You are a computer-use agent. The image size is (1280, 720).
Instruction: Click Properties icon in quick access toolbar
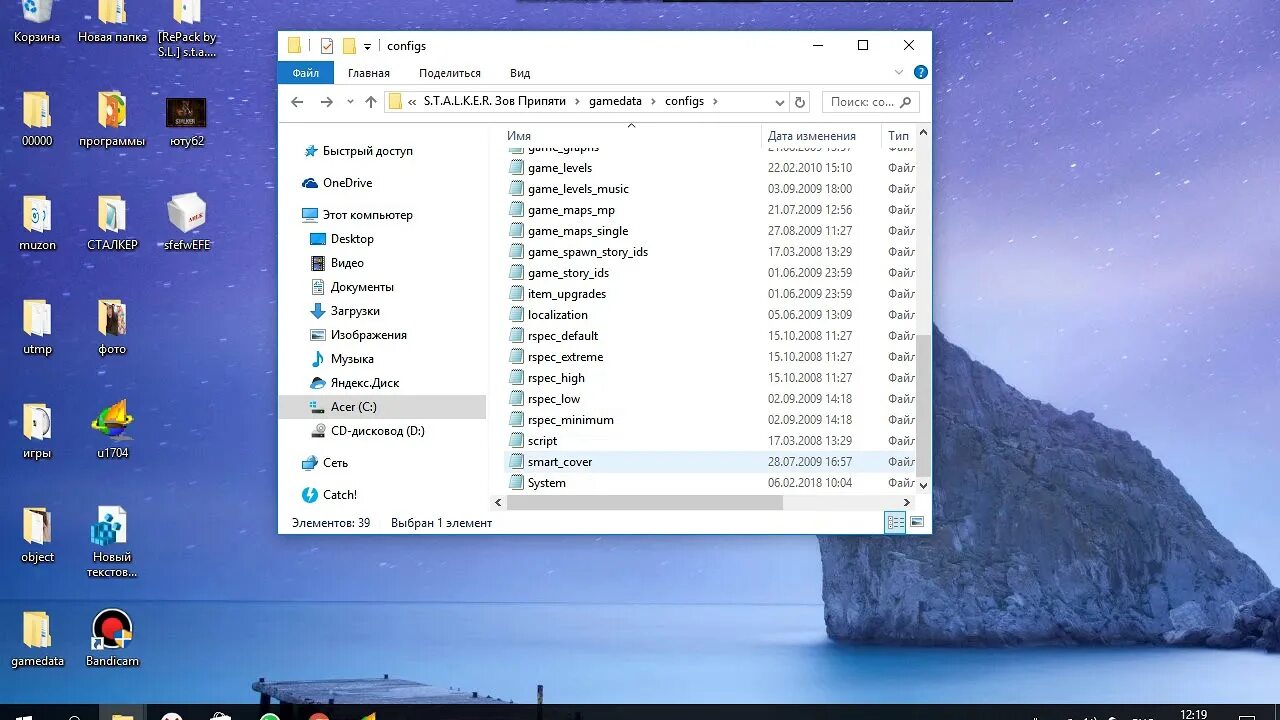(327, 46)
